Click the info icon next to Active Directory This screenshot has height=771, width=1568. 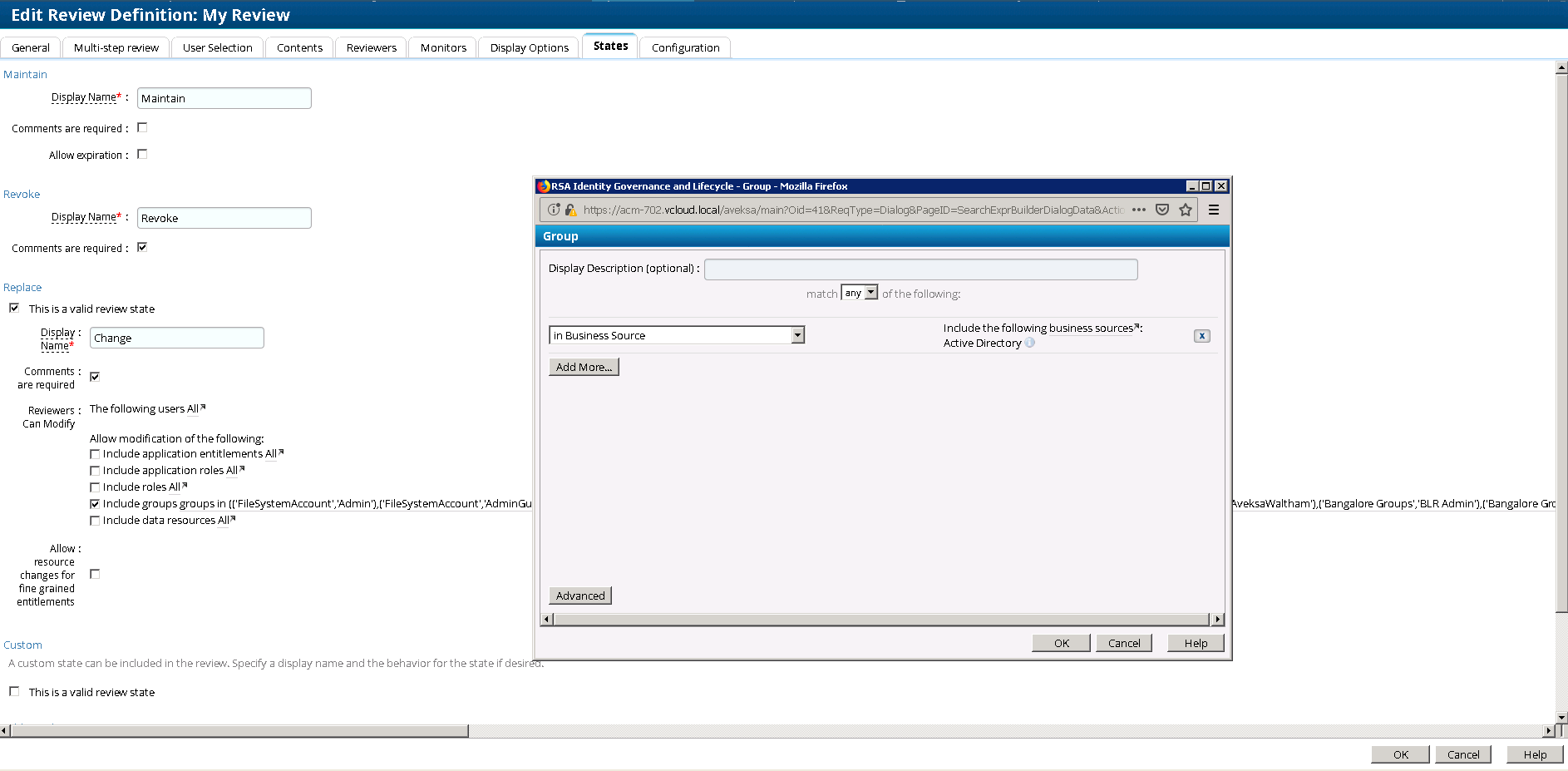[x=1029, y=343]
